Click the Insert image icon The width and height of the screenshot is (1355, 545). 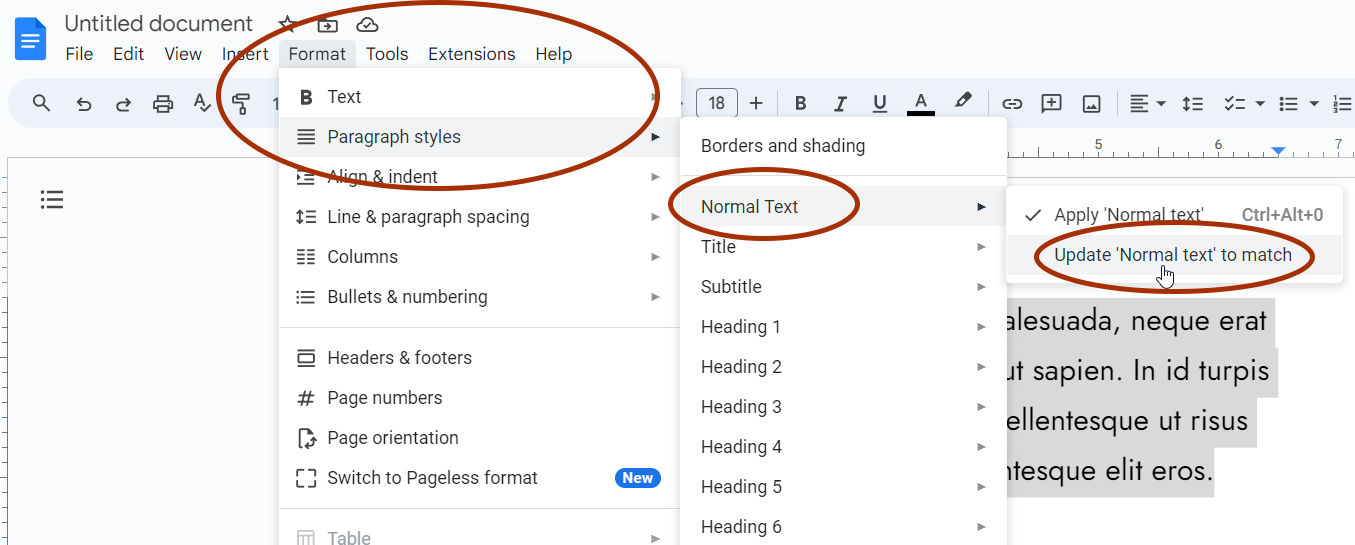coord(1091,103)
